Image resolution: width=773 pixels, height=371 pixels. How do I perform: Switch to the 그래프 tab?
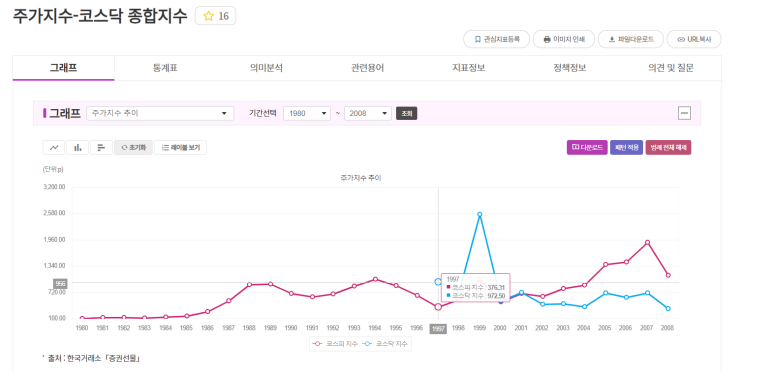pos(64,68)
